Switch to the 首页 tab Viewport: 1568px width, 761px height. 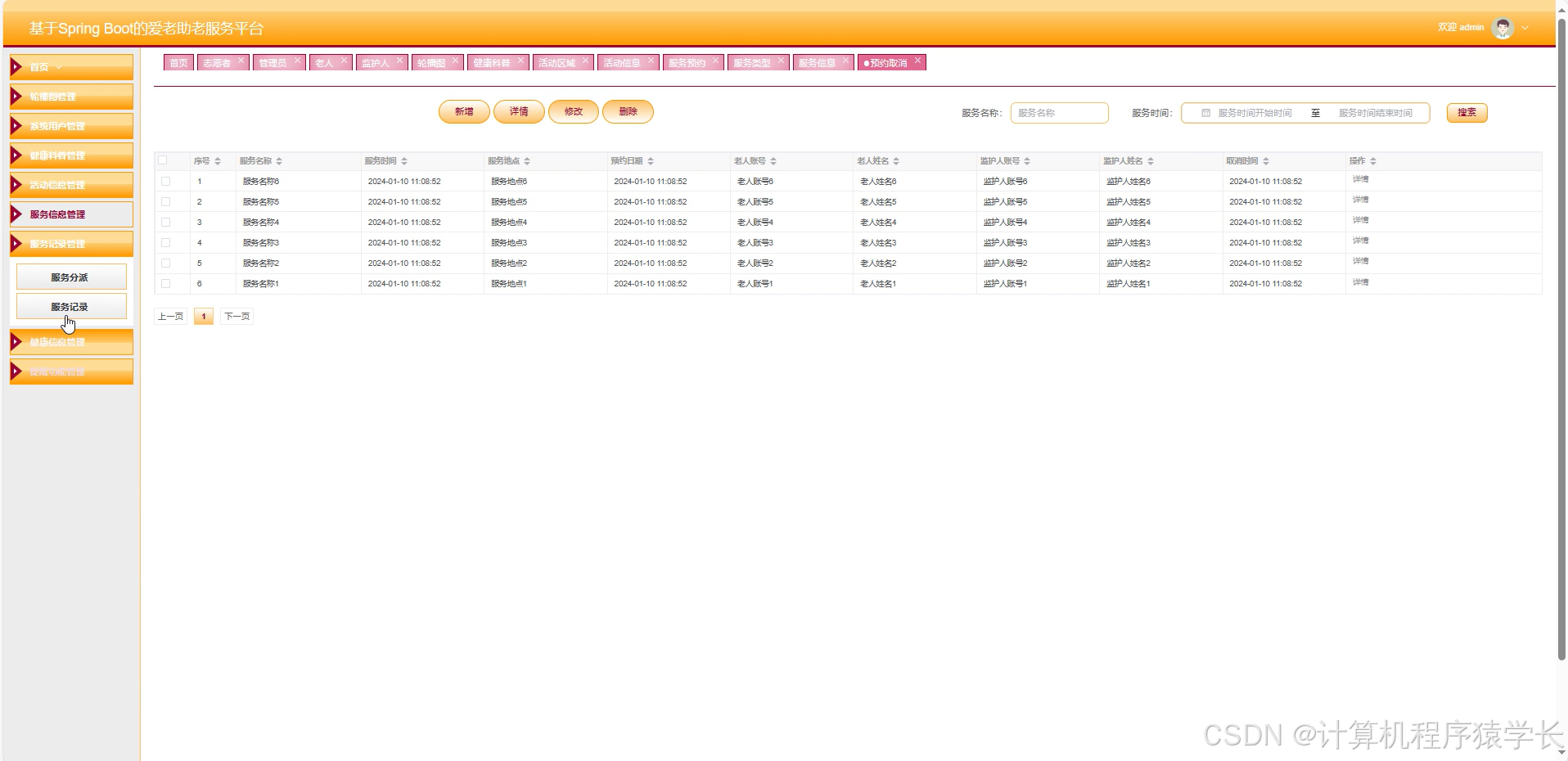pyautogui.click(x=178, y=62)
